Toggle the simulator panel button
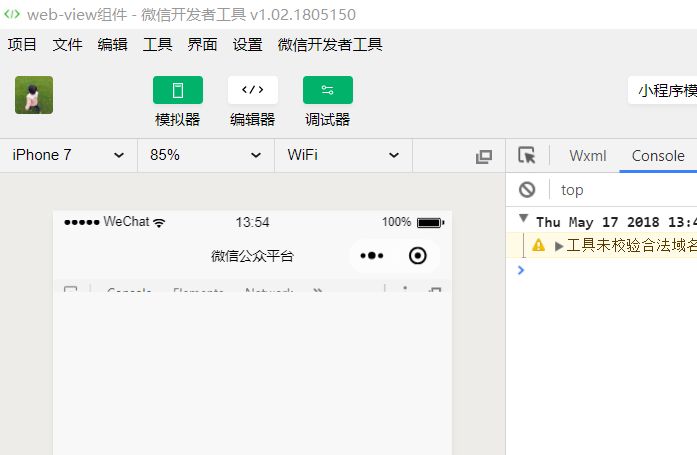Viewport: 697px width, 455px height. (178, 90)
